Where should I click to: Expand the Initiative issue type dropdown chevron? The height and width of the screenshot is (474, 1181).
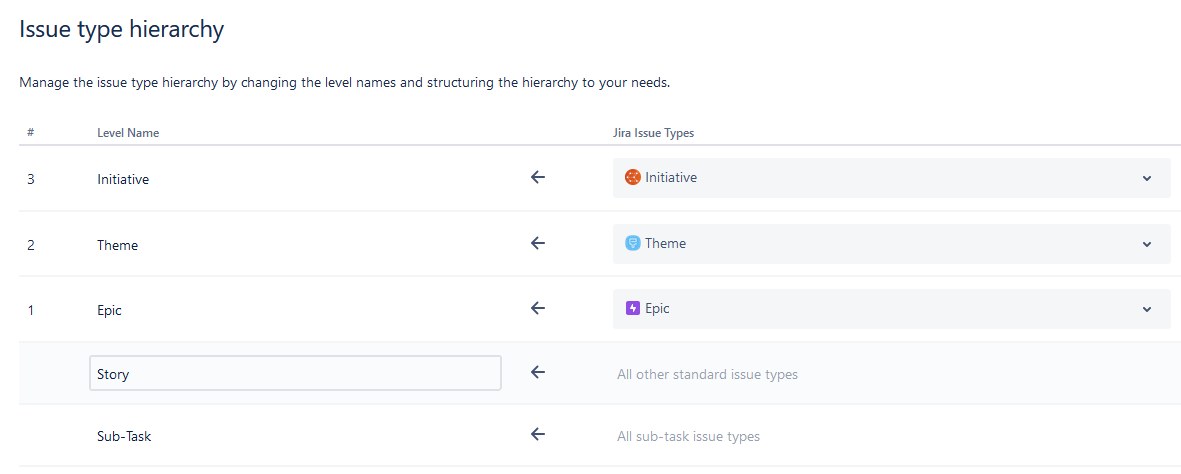(x=1146, y=179)
